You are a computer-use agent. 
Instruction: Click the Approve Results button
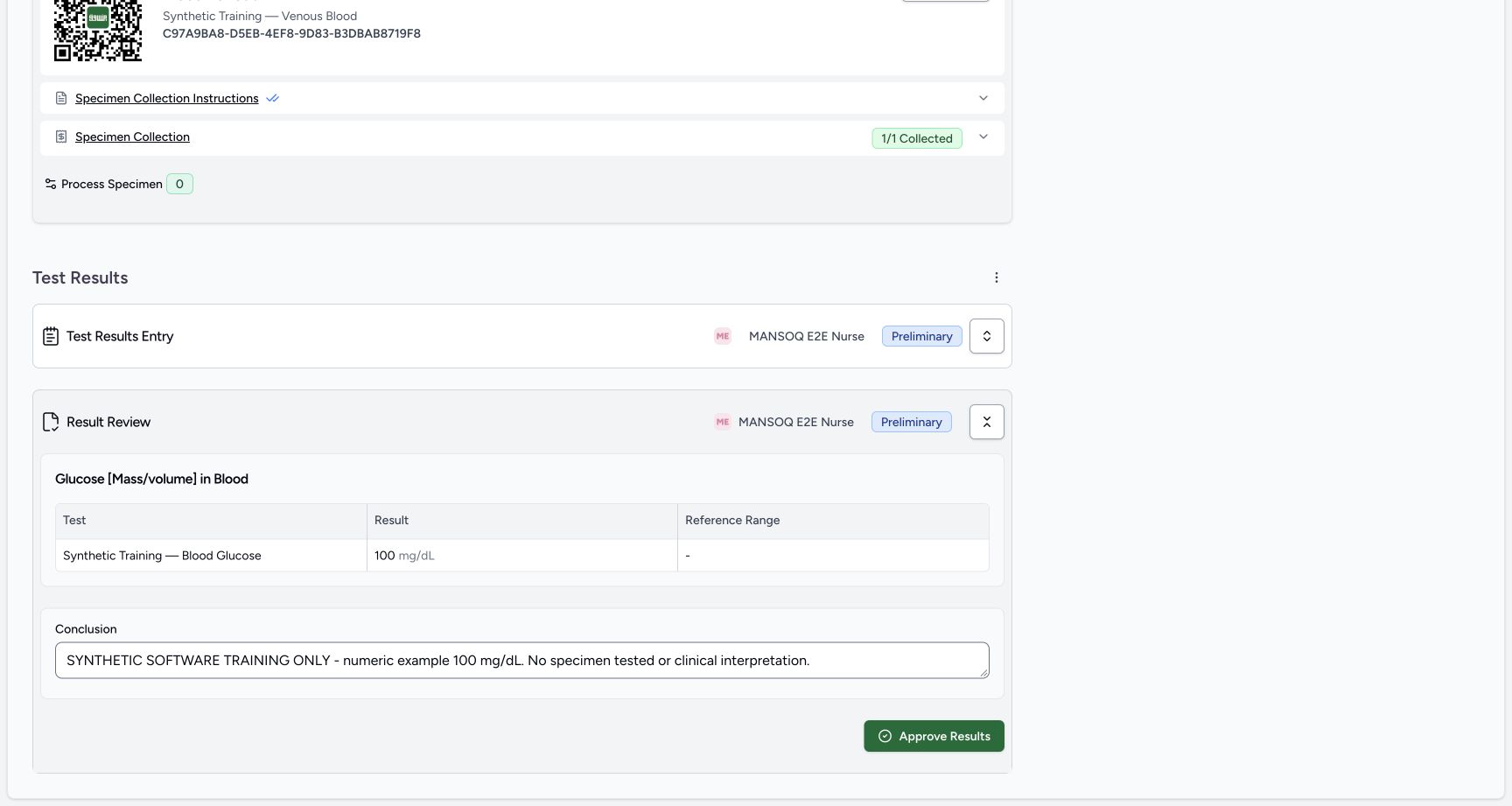[x=934, y=736]
